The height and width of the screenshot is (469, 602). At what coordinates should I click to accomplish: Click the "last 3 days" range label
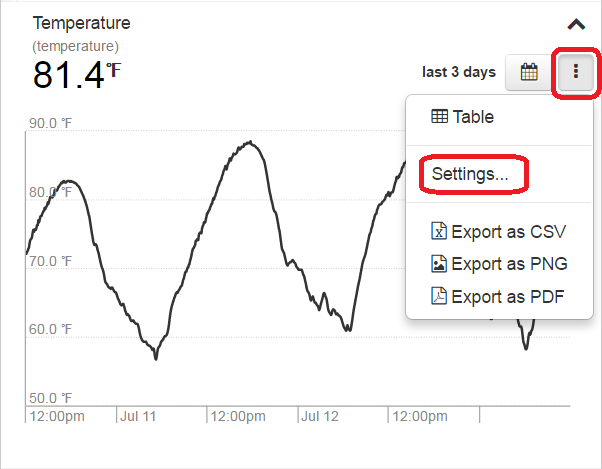[x=458, y=72]
